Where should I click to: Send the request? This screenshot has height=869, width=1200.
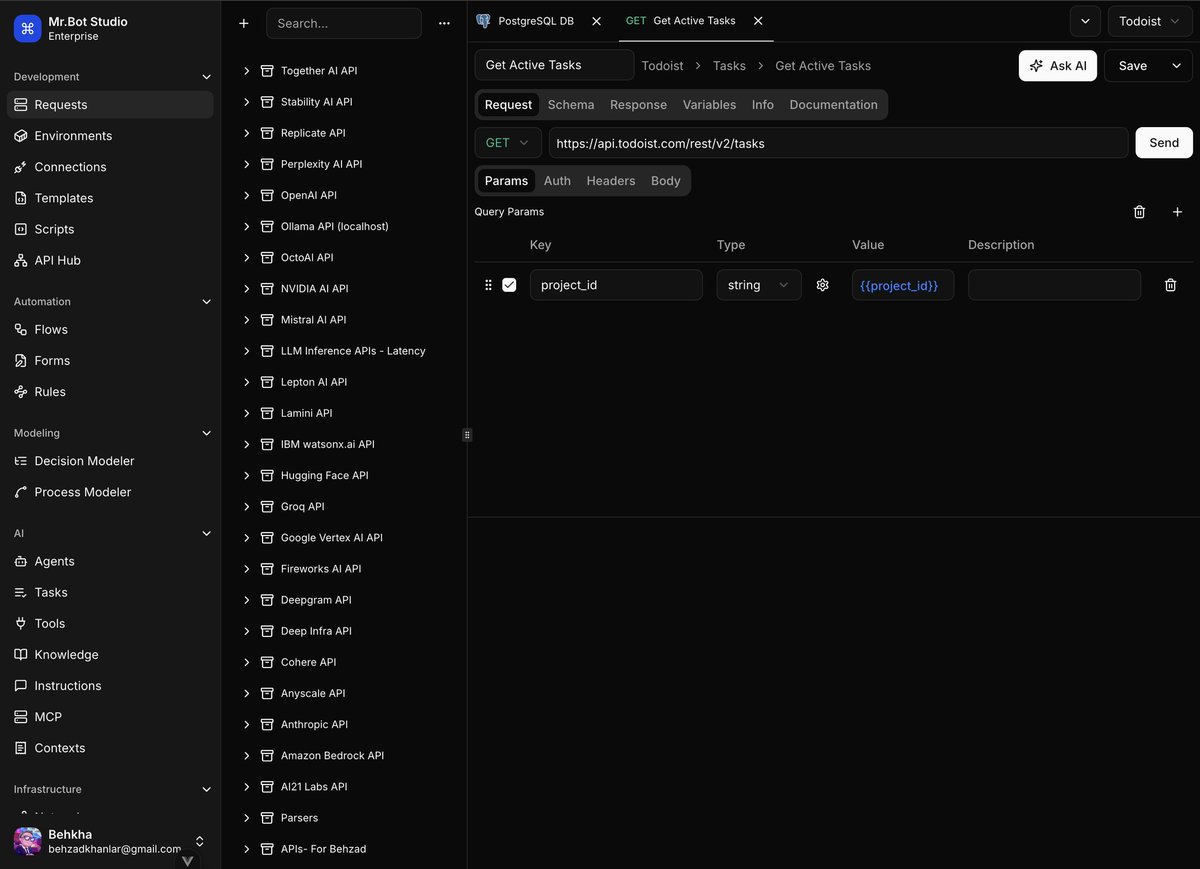tap(1164, 143)
